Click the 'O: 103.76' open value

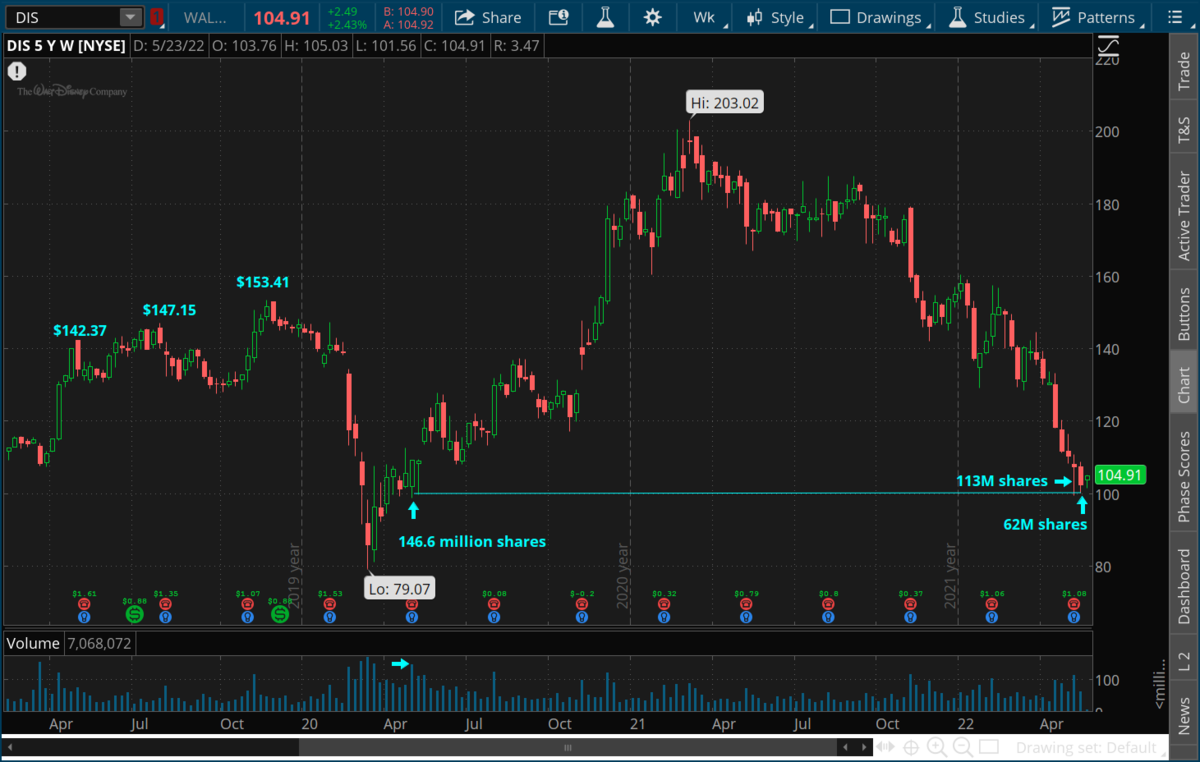pos(244,46)
